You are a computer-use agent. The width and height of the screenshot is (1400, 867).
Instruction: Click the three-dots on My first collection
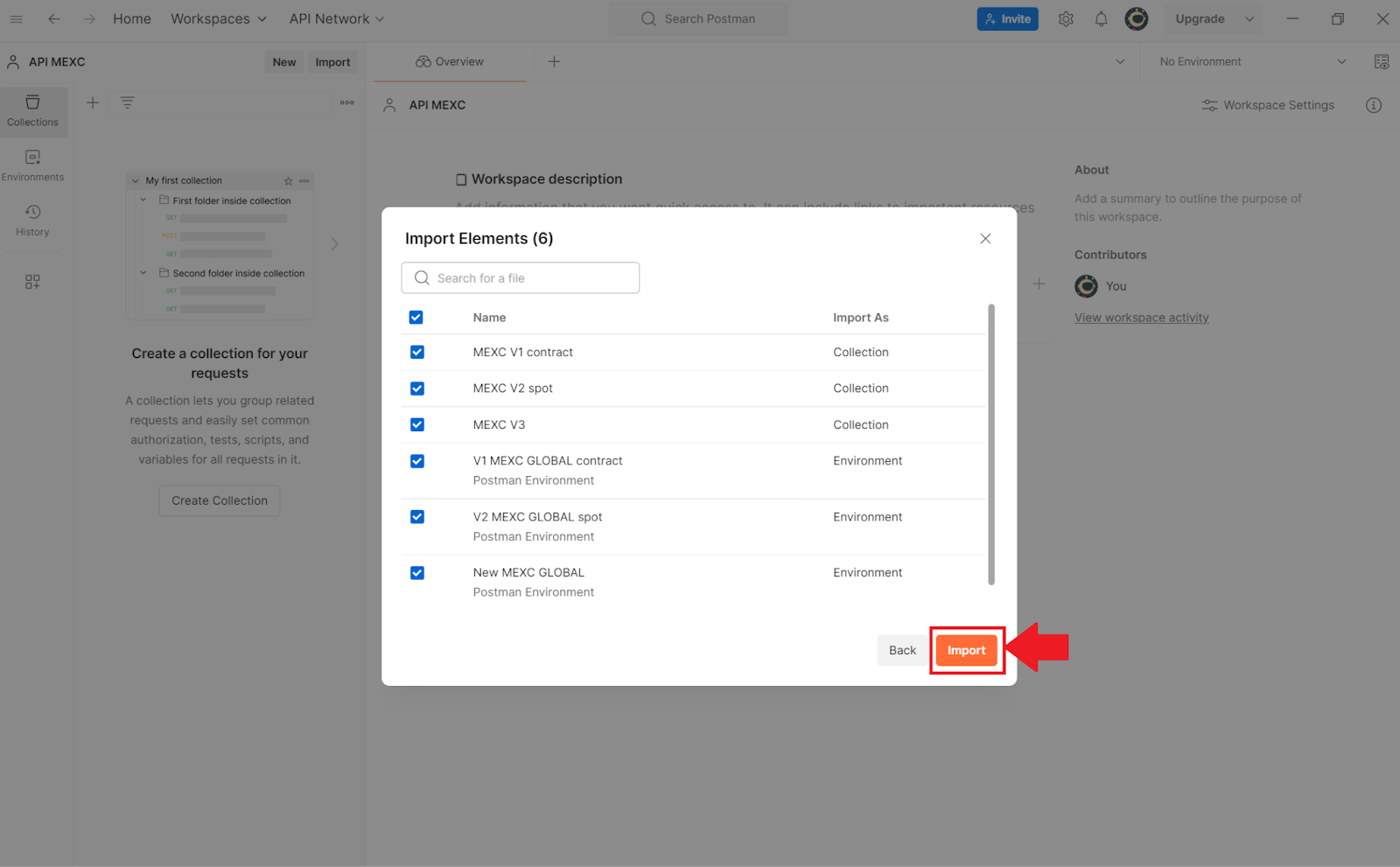[304, 181]
